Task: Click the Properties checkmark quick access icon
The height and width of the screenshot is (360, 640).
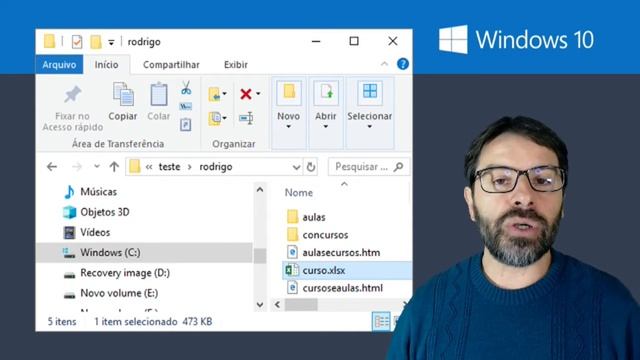Action: point(77,42)
